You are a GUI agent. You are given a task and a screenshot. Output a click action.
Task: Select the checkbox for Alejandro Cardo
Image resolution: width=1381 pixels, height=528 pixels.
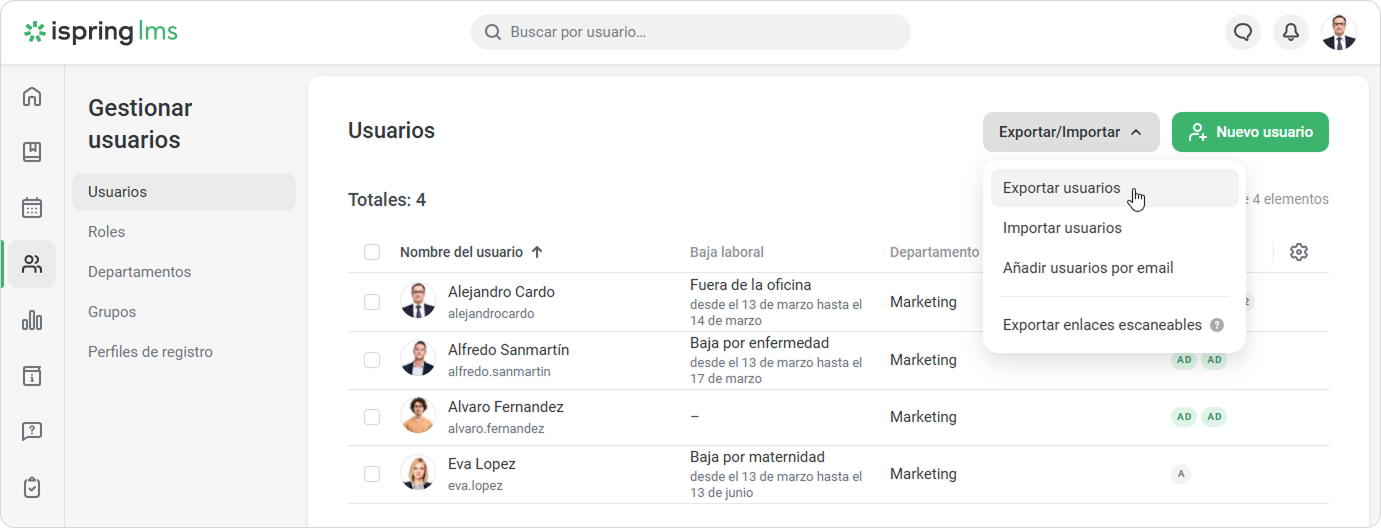pyautogui.click(x=372, y=302)
